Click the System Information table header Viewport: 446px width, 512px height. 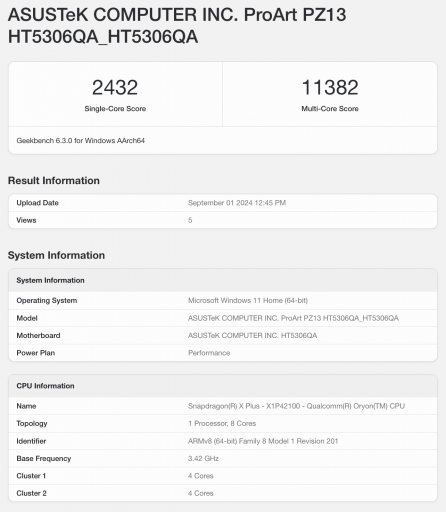223,280
